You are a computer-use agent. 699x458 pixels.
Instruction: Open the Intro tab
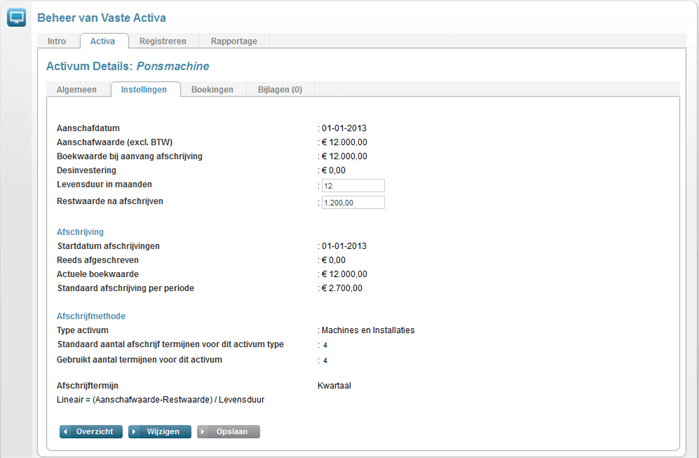point(57,41)
